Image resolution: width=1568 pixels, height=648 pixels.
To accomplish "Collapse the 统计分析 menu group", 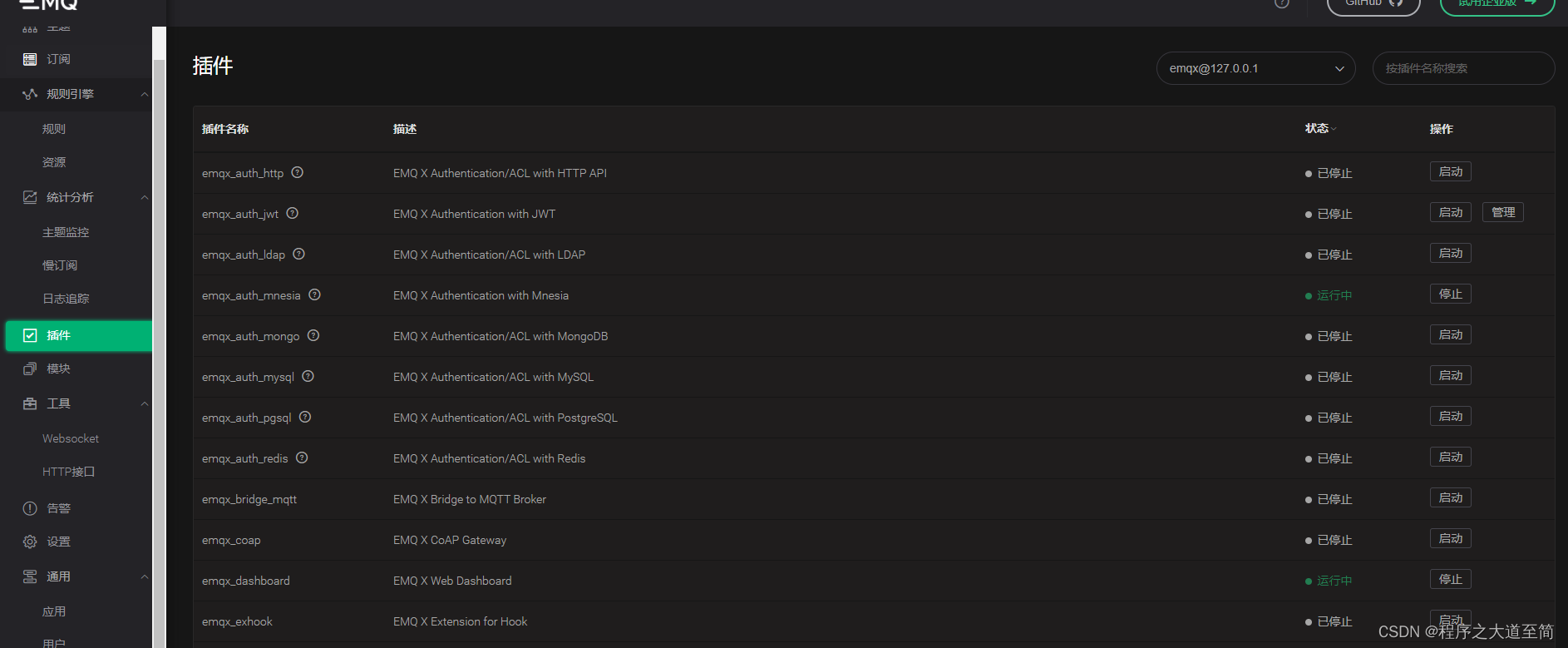I will tap(145, 197).
